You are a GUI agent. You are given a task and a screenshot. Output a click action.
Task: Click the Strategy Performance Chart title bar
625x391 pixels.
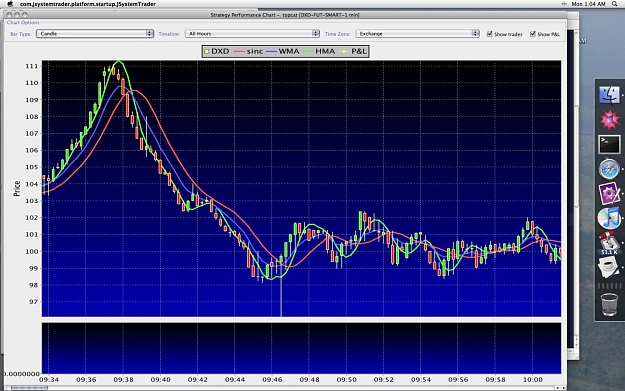(285, 15)
